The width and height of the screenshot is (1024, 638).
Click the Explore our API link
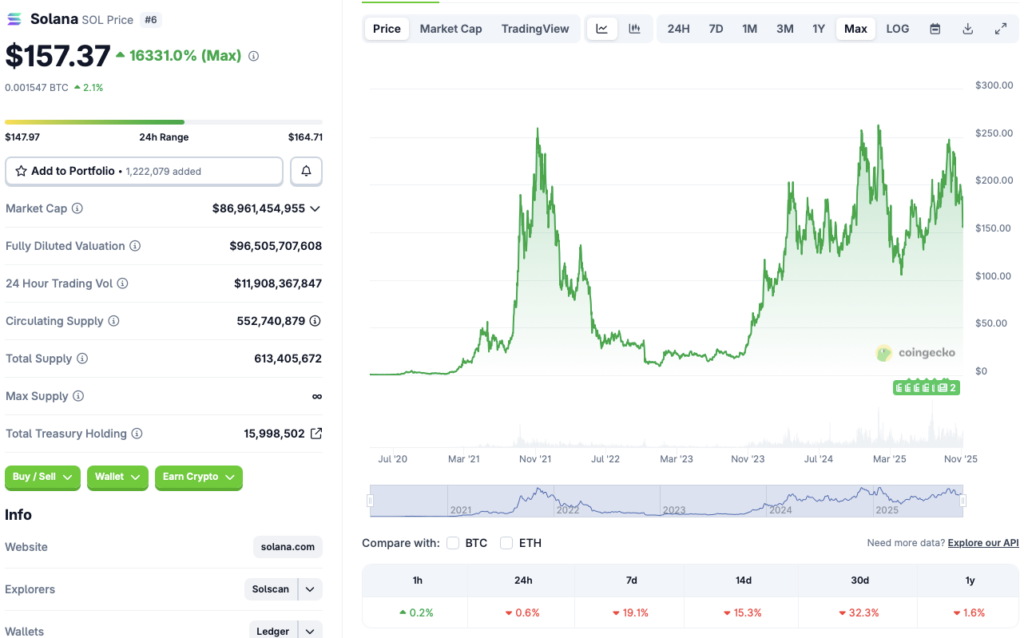click(982, 542)
